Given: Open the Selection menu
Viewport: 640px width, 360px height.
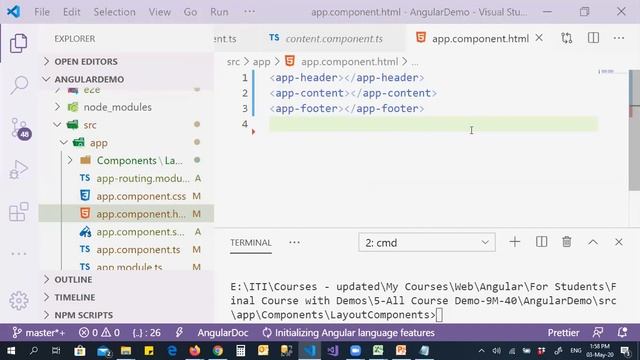Looking at the screenshot, I should click(114, 12).
